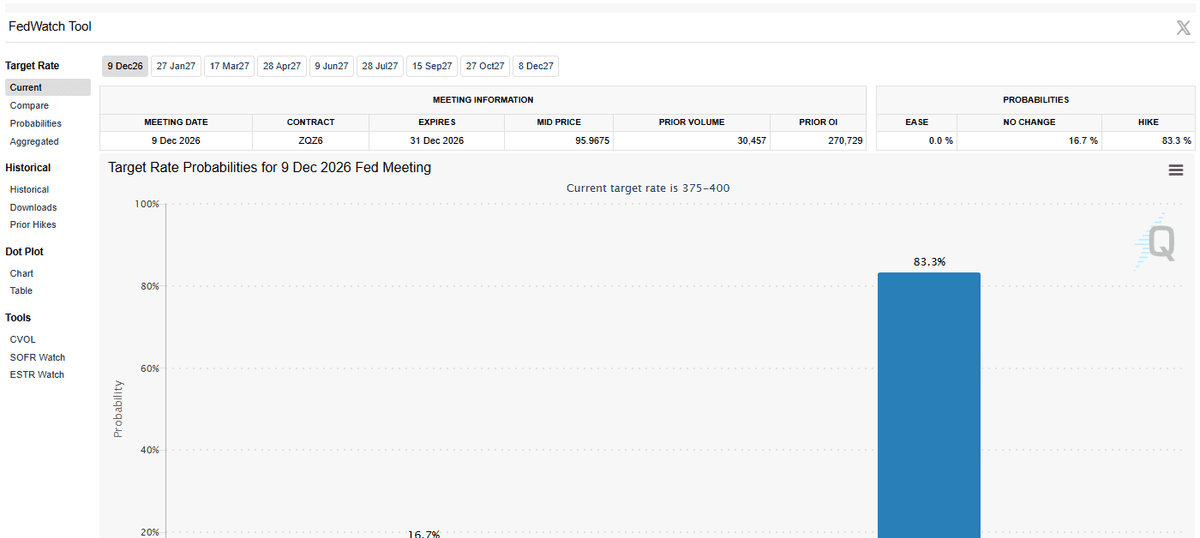Open the Compare view in sidebar
This screenshot has height=538, width=1200.
[29, 106]
